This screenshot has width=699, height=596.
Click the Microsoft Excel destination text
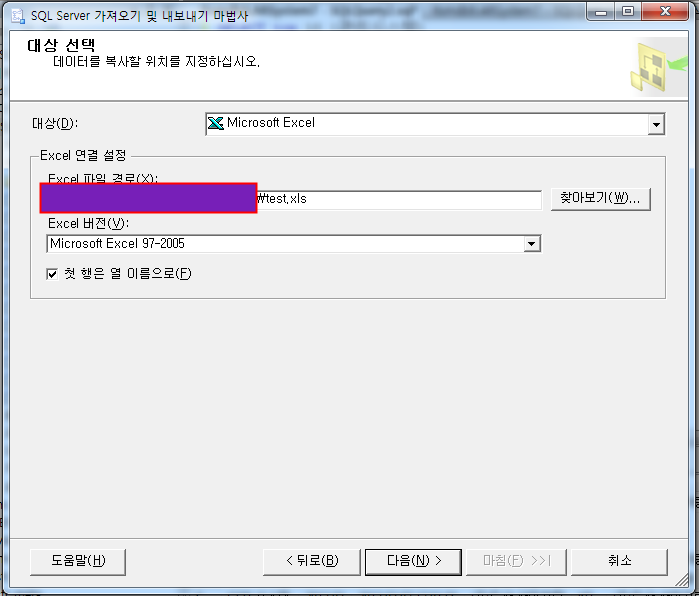[x=271, y=123]
